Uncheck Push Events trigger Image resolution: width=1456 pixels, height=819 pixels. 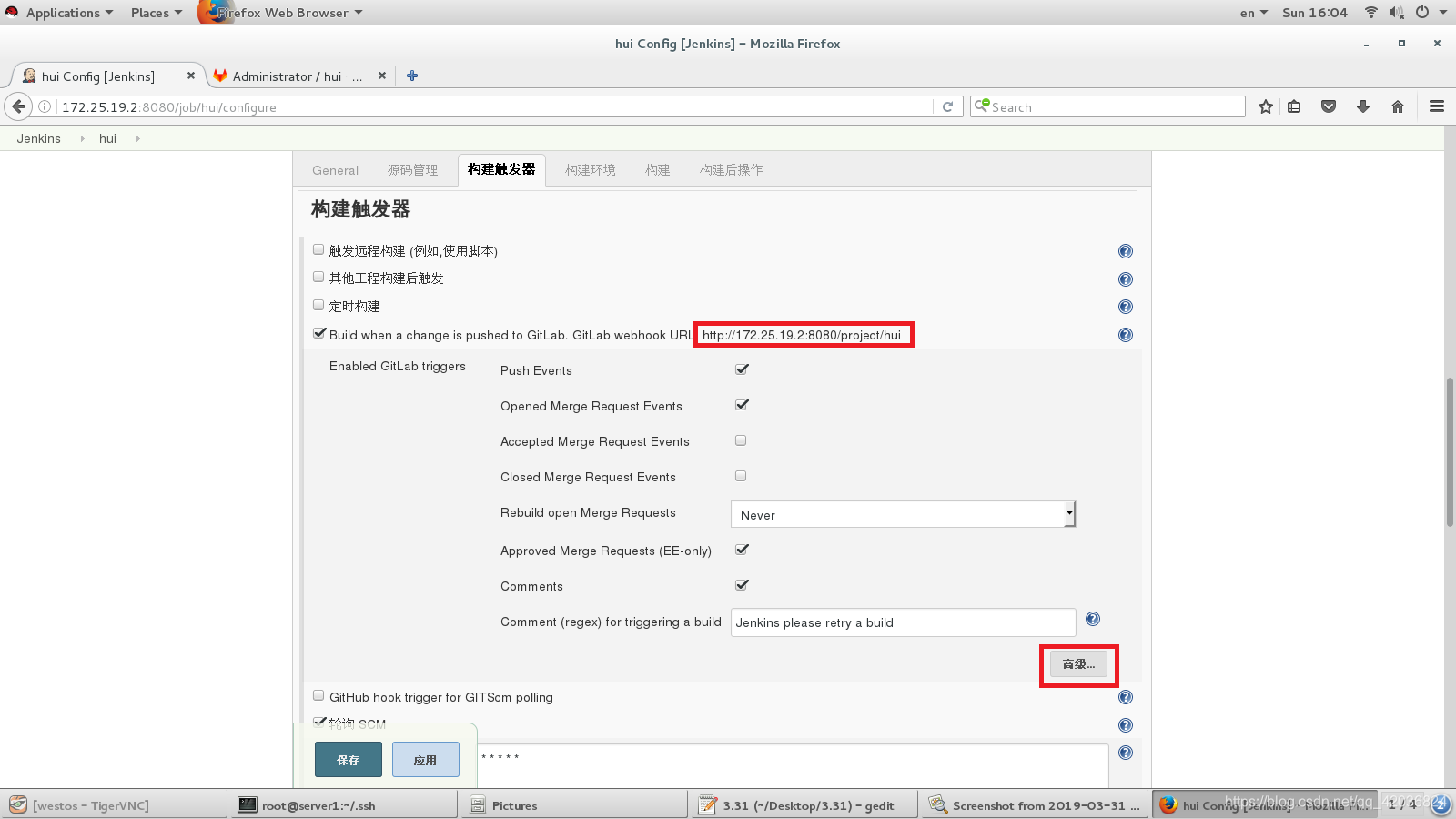tap(742, 369)
